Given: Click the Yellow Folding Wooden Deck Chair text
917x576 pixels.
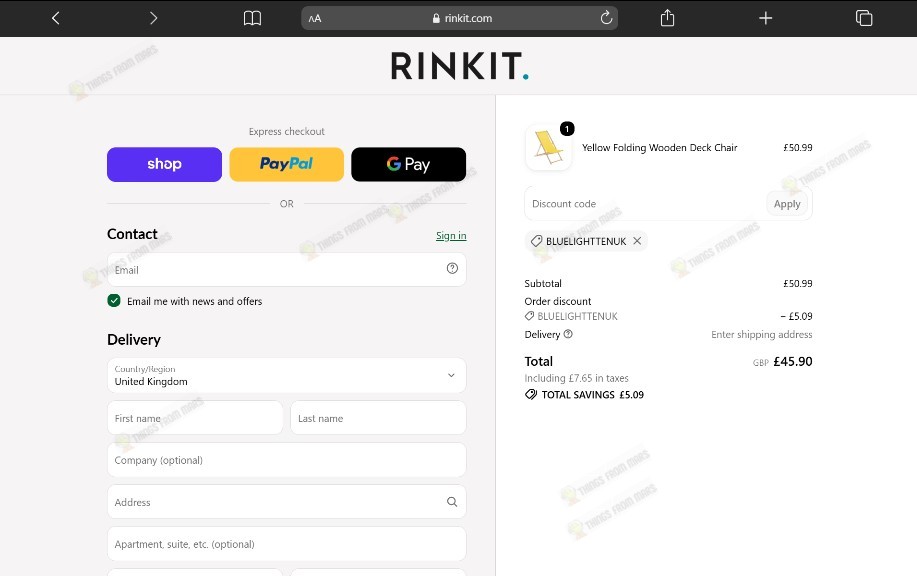Looking at the screenshot, I should pyautogui.click(x=659, y=147).
